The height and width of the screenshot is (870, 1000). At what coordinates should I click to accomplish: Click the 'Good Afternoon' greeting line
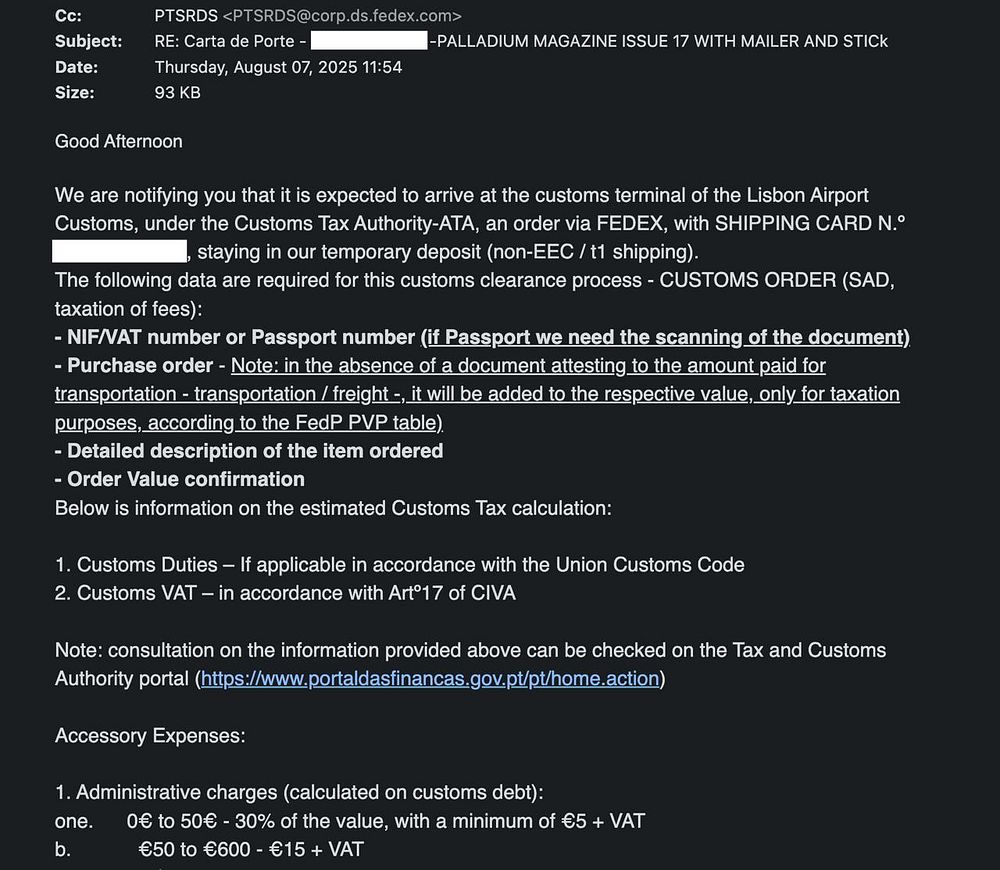118,141
